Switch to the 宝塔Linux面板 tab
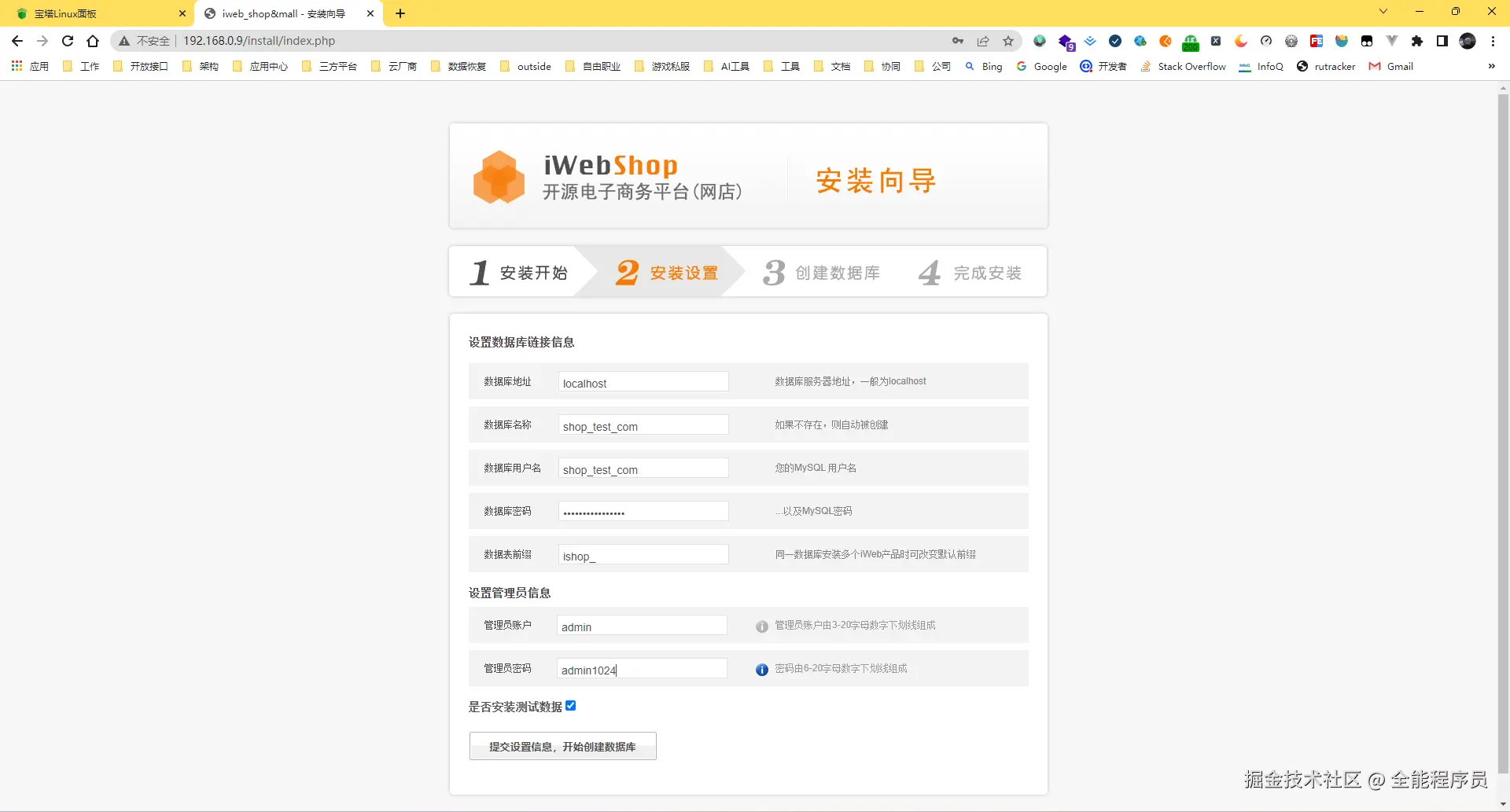Viewport: 1510px width, 812px height. [96, 13]
